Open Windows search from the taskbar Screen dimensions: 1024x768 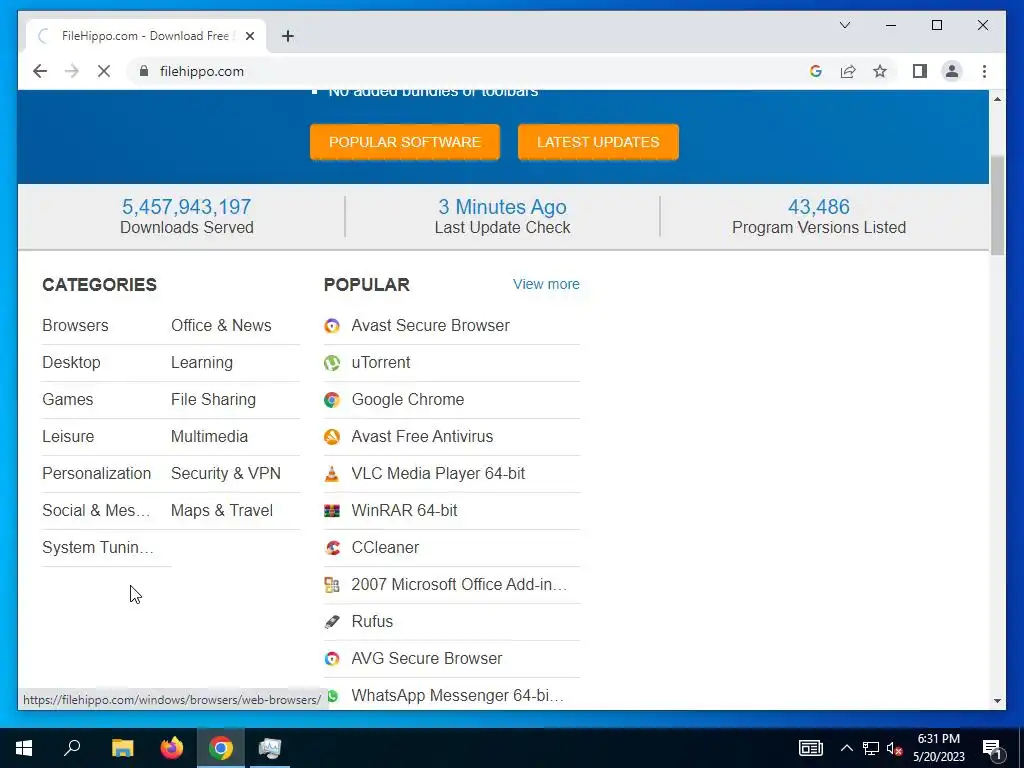point(72,748)
